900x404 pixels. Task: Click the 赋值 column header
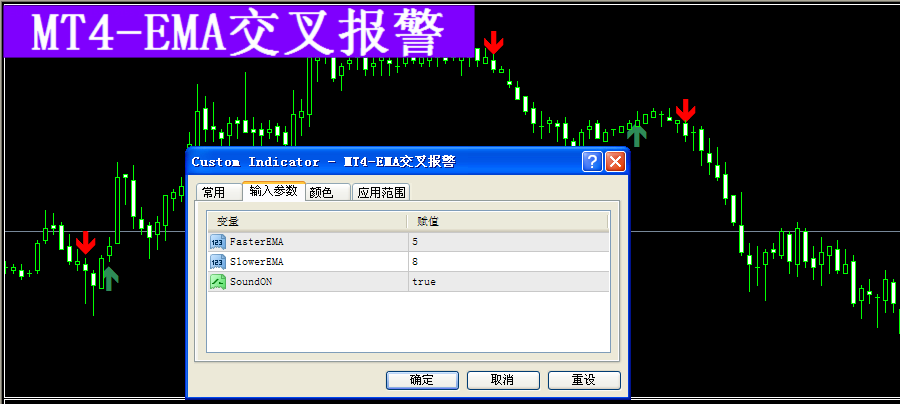pyautogui.click(x=508, y=222)
